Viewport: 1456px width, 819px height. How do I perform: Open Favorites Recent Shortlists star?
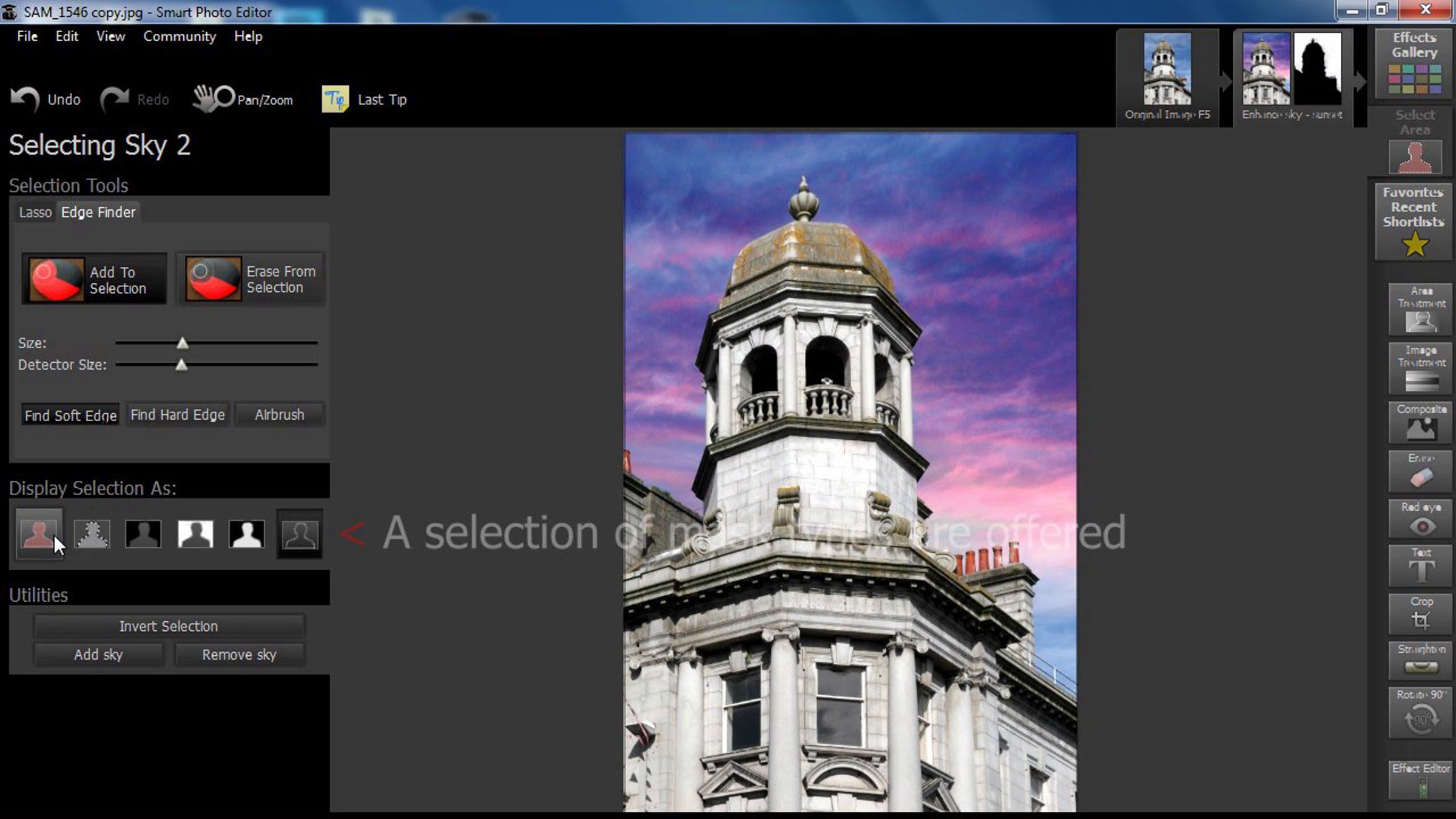click(x=1414, y=244)
